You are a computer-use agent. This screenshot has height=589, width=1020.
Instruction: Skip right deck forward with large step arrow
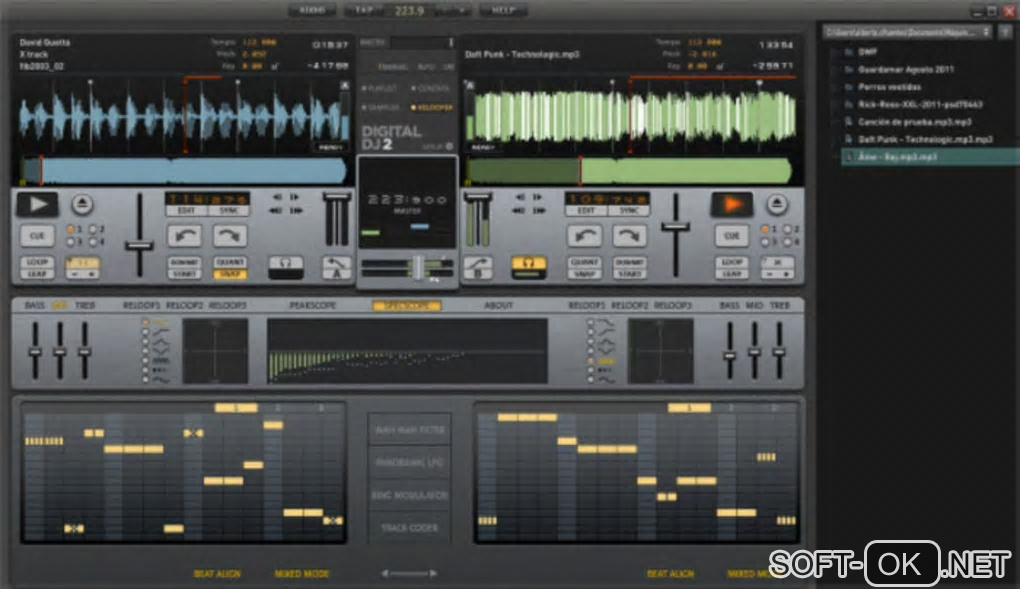pyautogui.click(x=539, y=210)
